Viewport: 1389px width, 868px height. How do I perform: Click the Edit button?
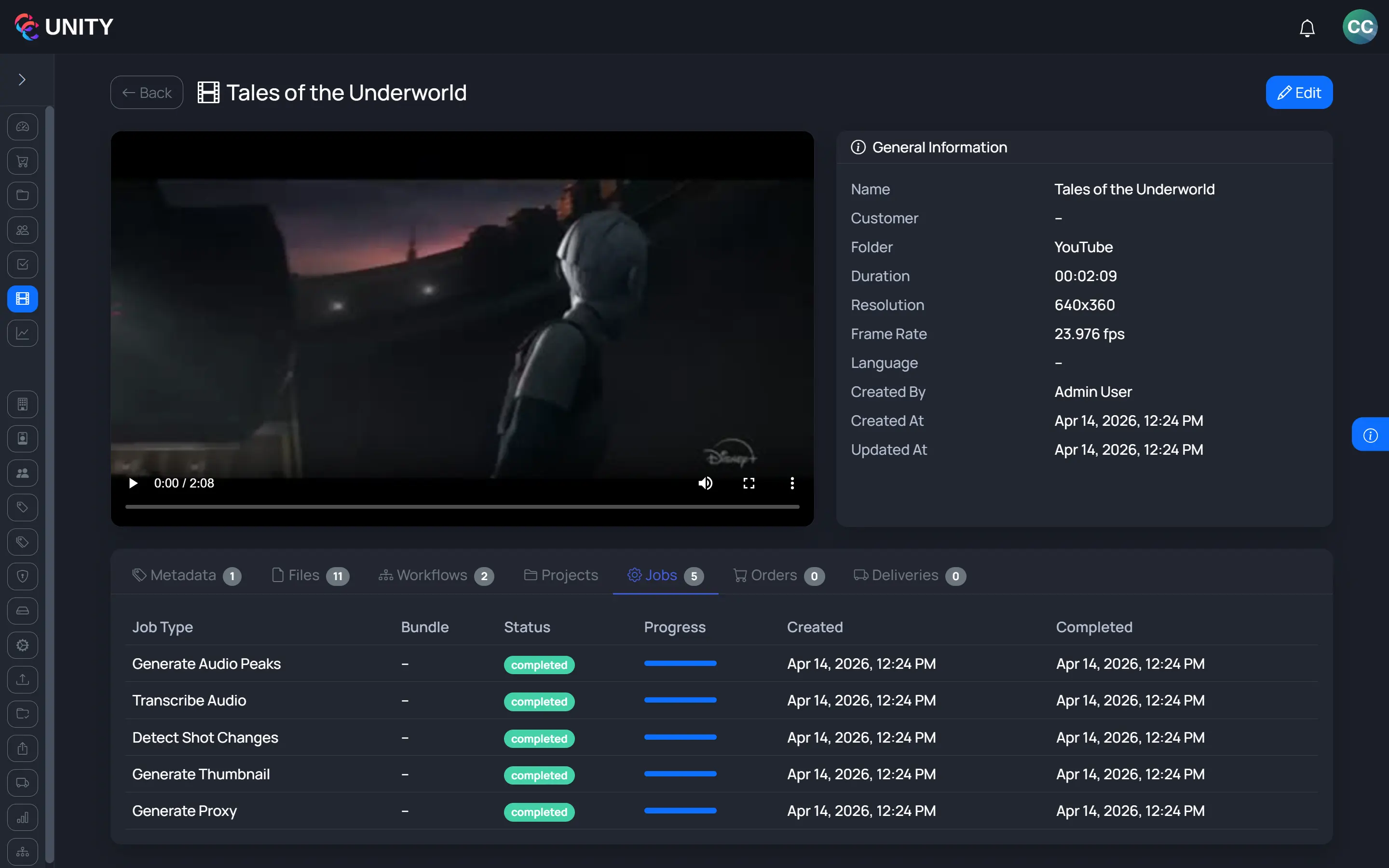click(1299, 93)
